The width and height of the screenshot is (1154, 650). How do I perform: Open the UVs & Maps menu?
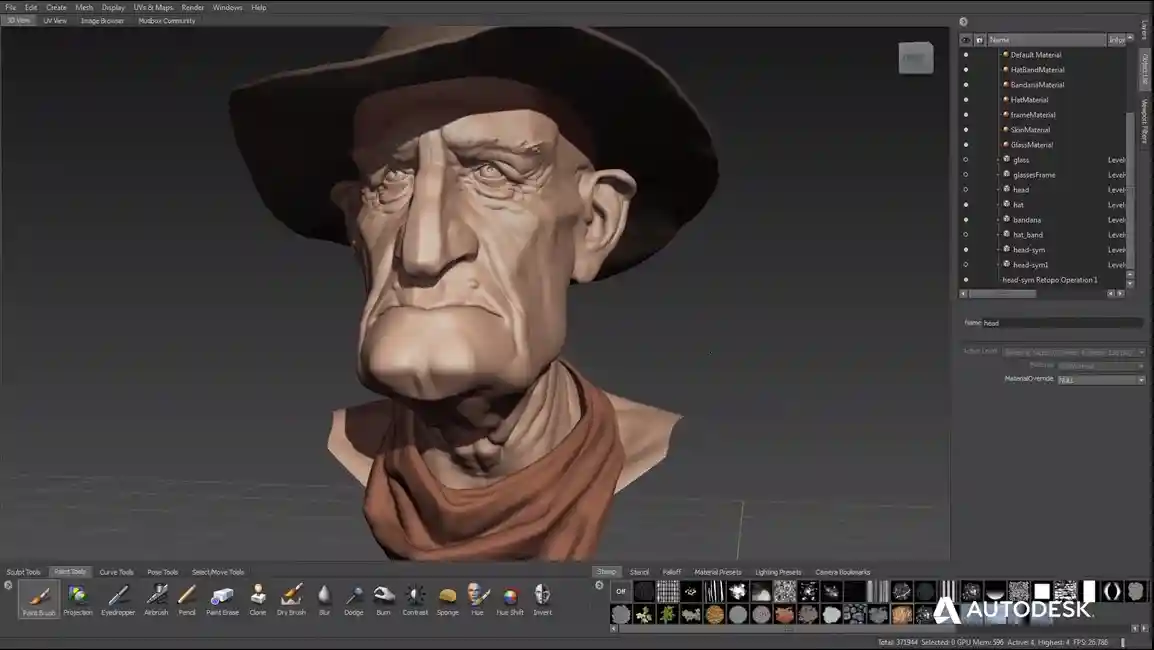tap(153, 7)
